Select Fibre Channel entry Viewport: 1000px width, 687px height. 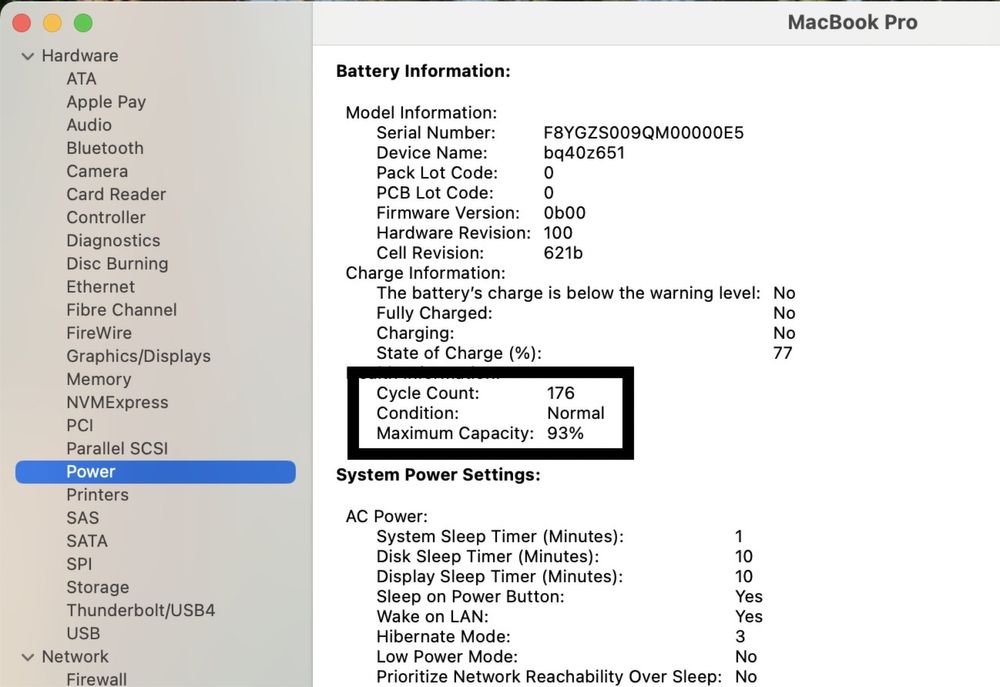[x=122, y=310]
